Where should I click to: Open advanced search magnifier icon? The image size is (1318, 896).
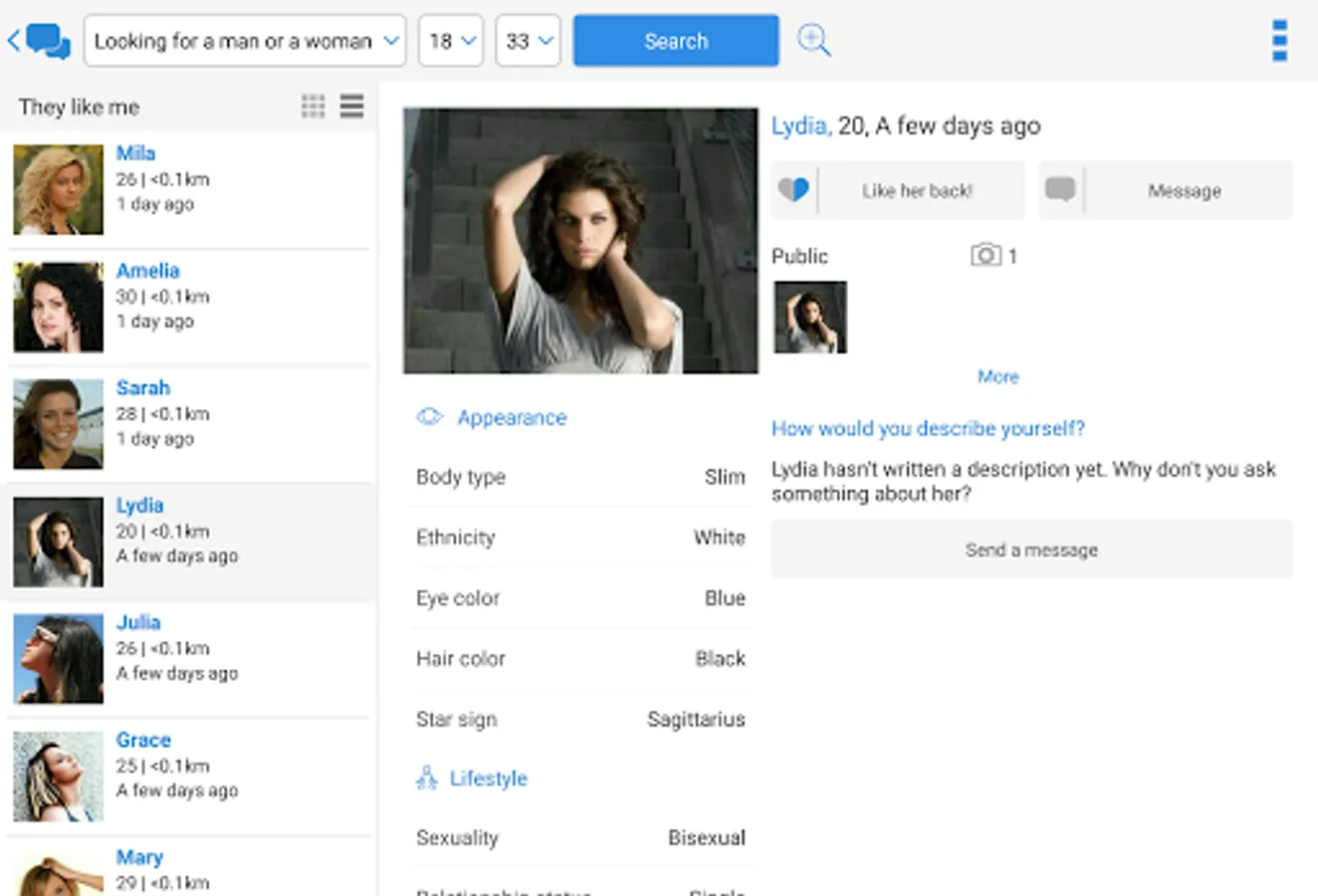pos(813,40)
